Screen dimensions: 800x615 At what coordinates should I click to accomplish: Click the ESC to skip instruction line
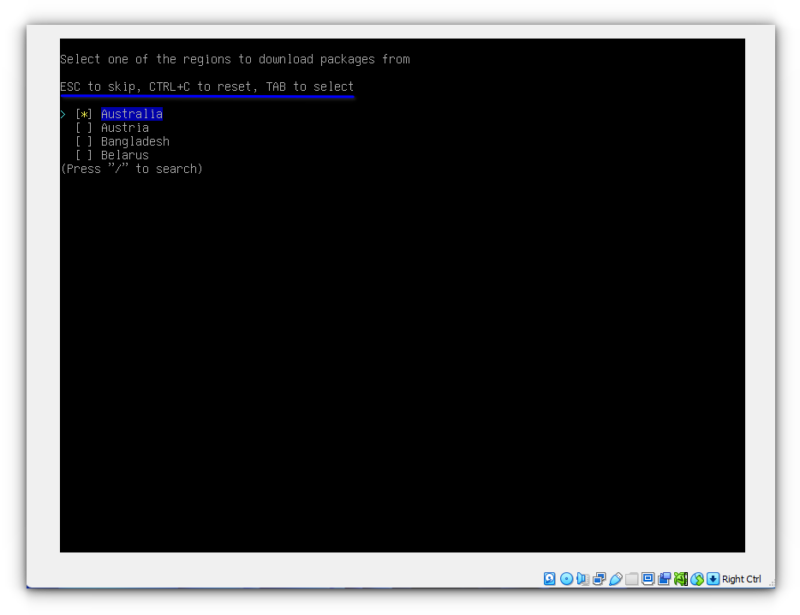coord(207,86)
